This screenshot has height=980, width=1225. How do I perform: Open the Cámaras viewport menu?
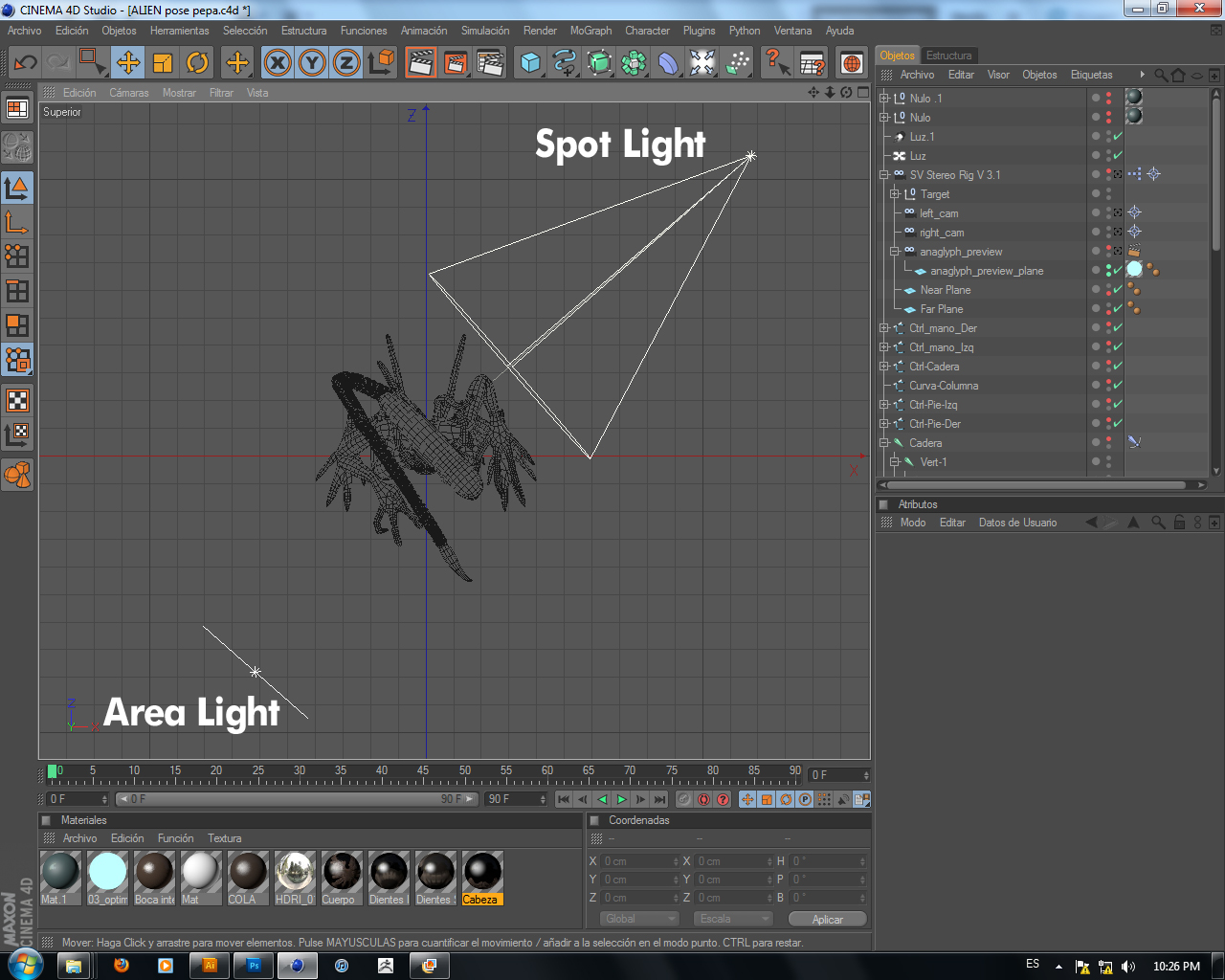129,93
